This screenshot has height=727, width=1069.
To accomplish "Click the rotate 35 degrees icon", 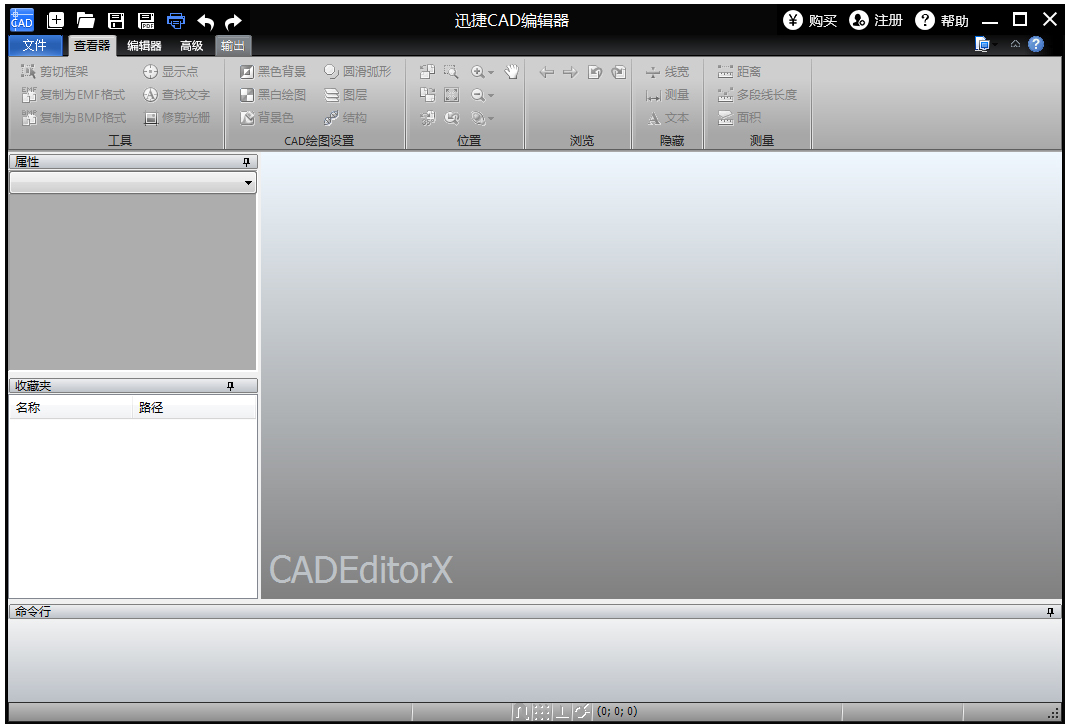I will coord(427,118).
